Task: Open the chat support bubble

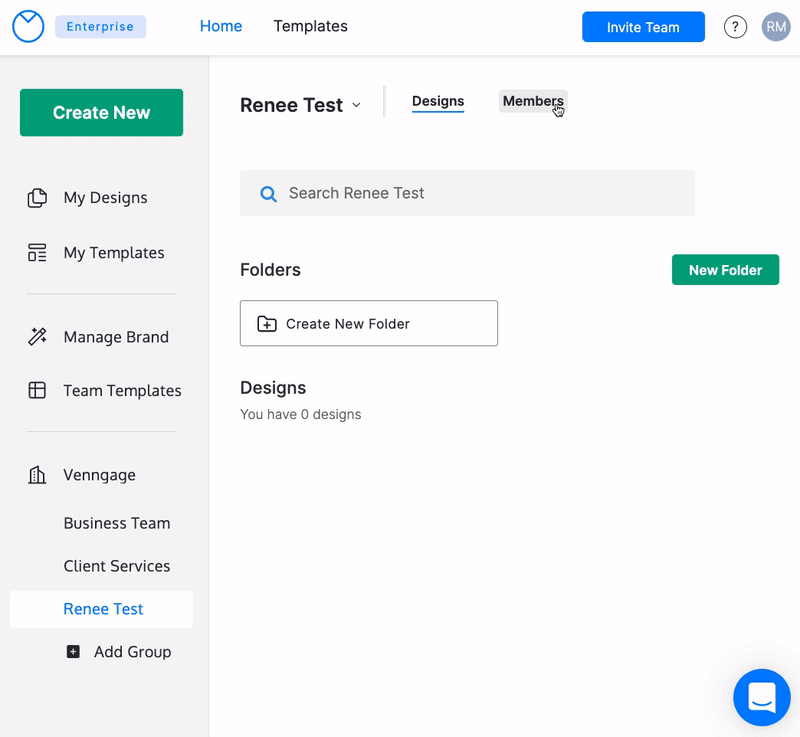Action: click(x=761, y=697)
